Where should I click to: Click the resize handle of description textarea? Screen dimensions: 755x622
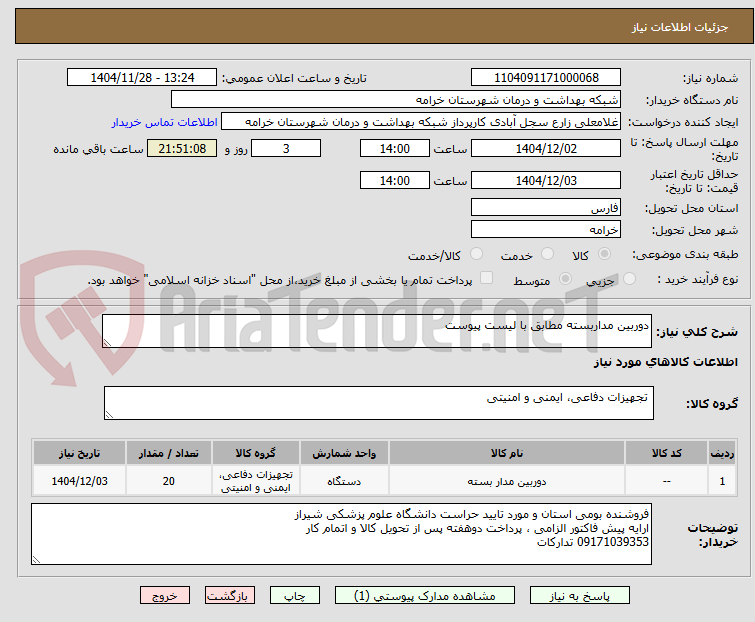(107, 343)
